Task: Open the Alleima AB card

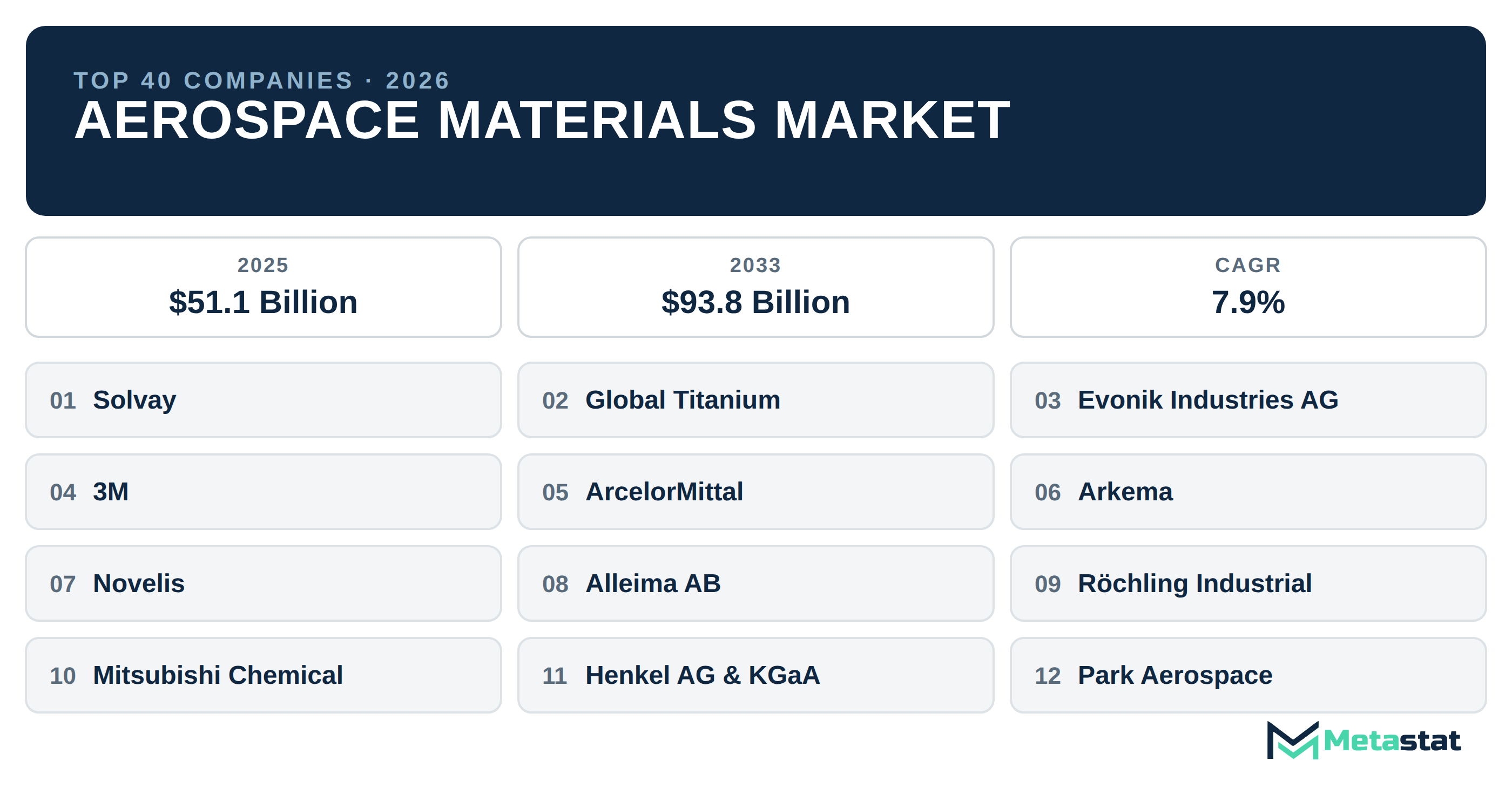Action: click(755, 583)
